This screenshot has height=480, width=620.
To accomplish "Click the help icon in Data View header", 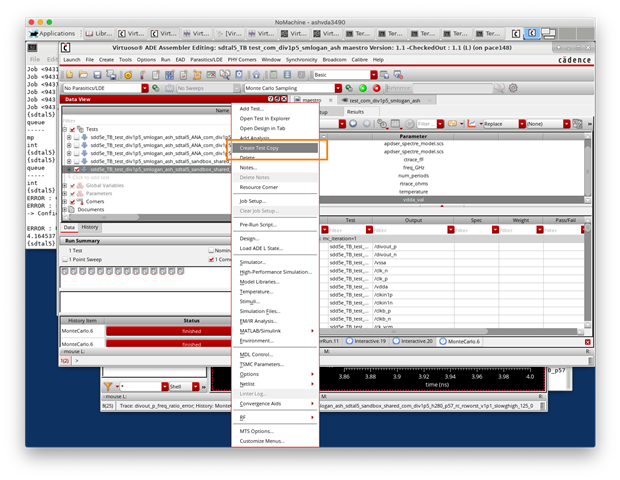I will (x=270, y=99).
